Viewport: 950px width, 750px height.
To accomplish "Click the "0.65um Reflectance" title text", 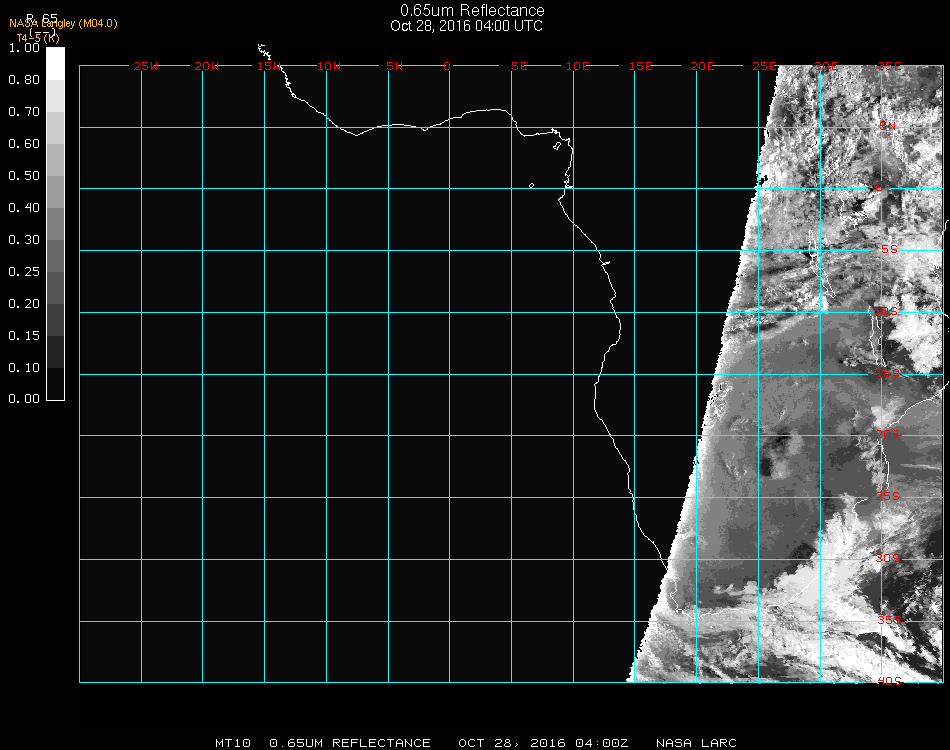I will click(x=472, y=11).
